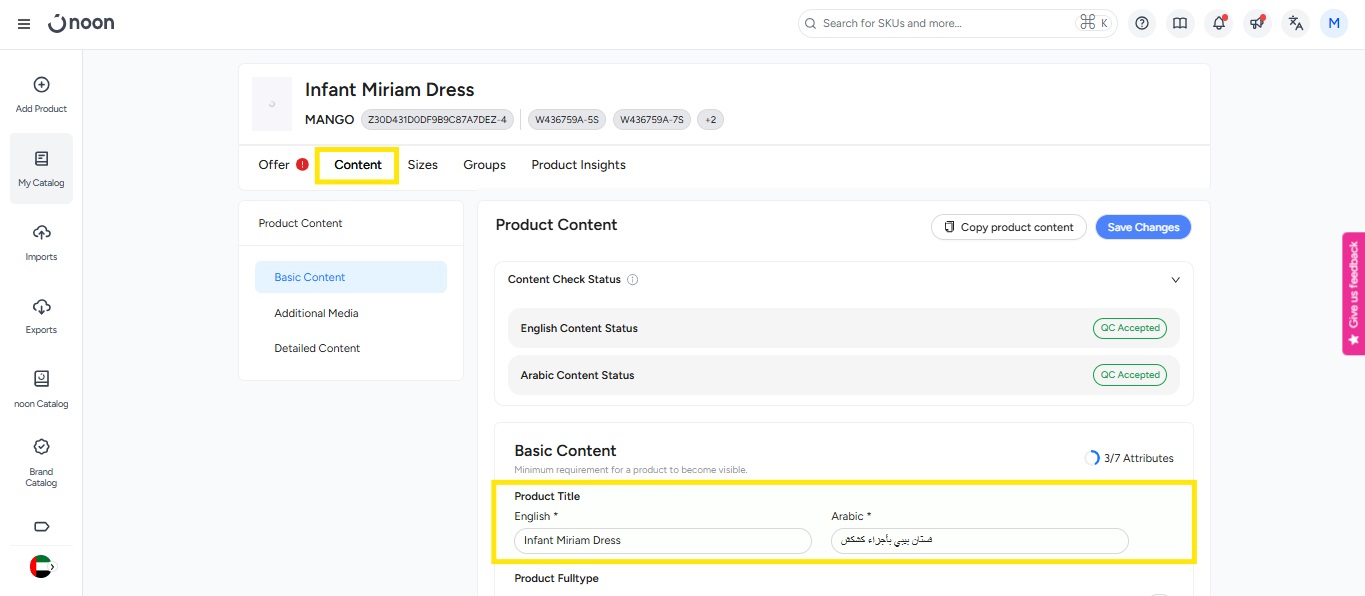Open the language translation icon

click(1295, 24)
